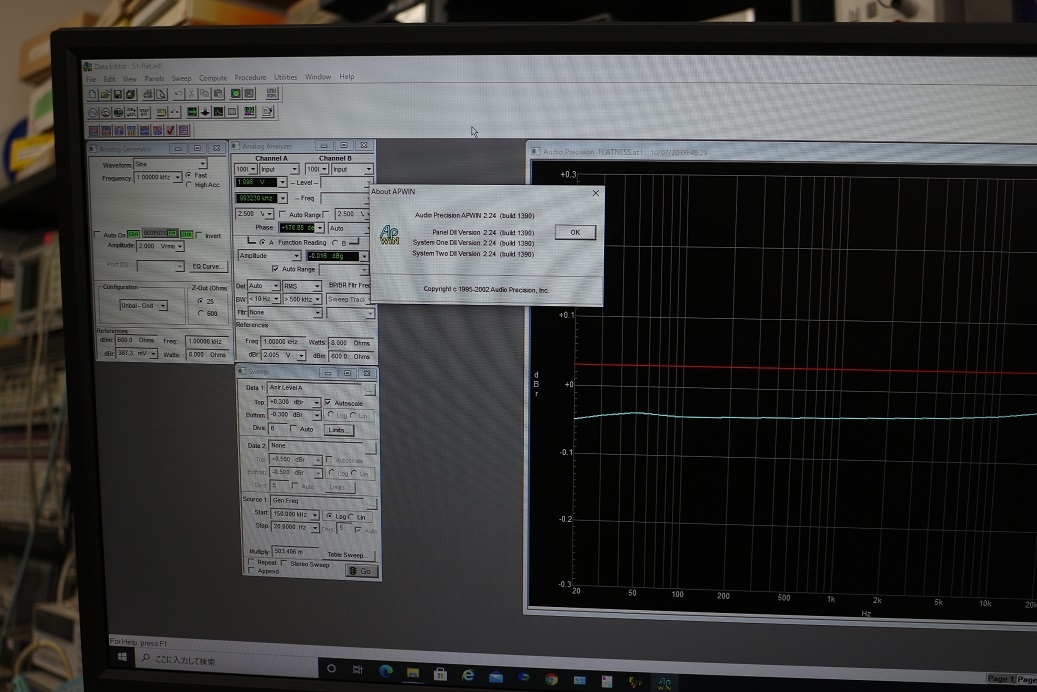The height and width of the screenshot is (692, 1037).
Task: Click the Graph panel curve icon
Action: click(x=218, y=112)
